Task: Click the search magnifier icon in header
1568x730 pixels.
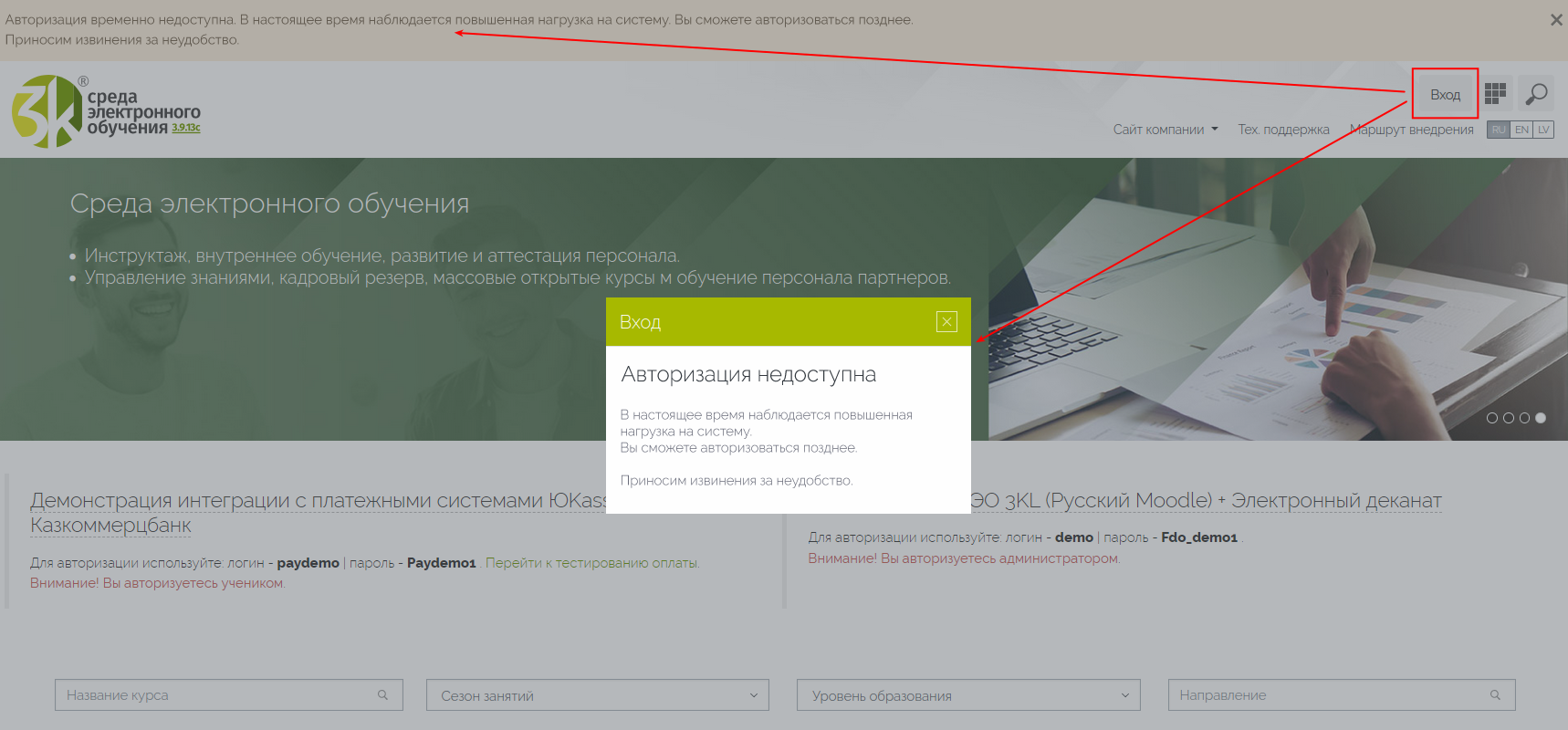Action: (1537, 94)
